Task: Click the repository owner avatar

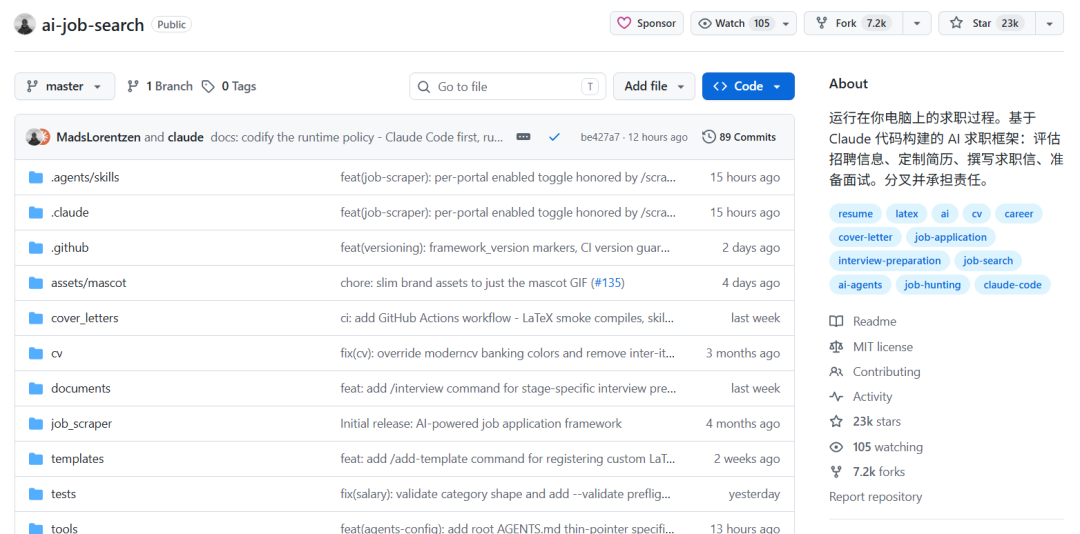Action: 25,24
